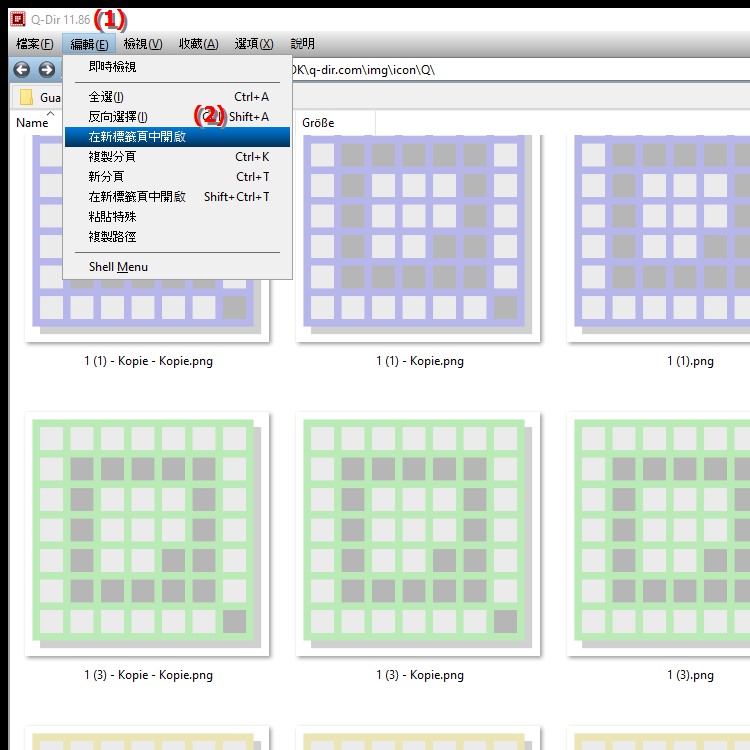
Task: Choose 在新標籤頁中開啟 Shift+Ctrl+T entry
Action: [177, 197]
